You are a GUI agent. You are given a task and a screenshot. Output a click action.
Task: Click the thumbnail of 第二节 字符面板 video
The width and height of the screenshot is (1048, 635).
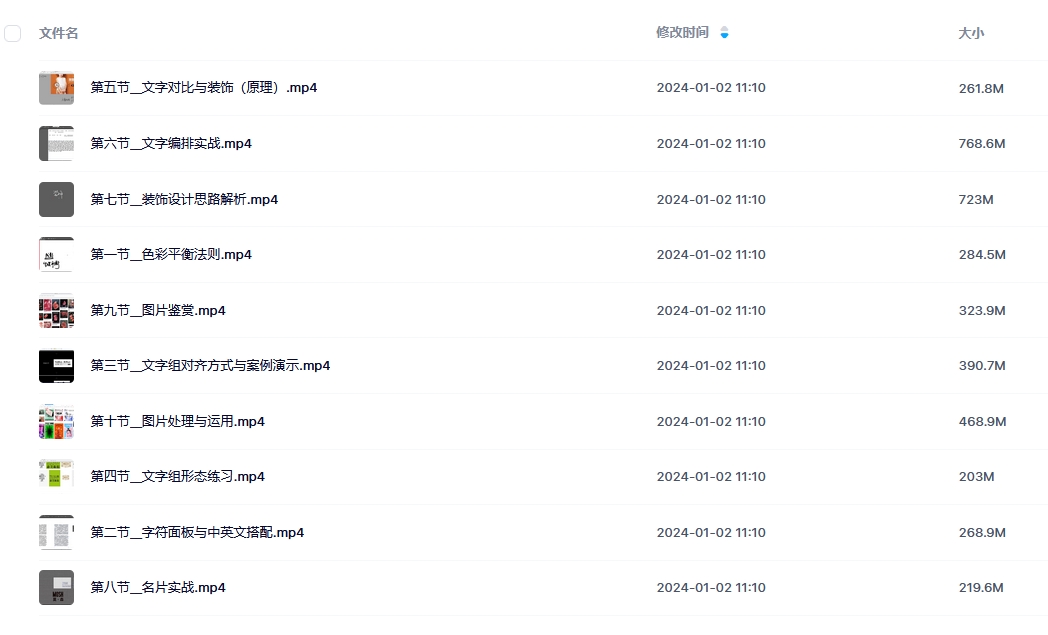point(57,533)
